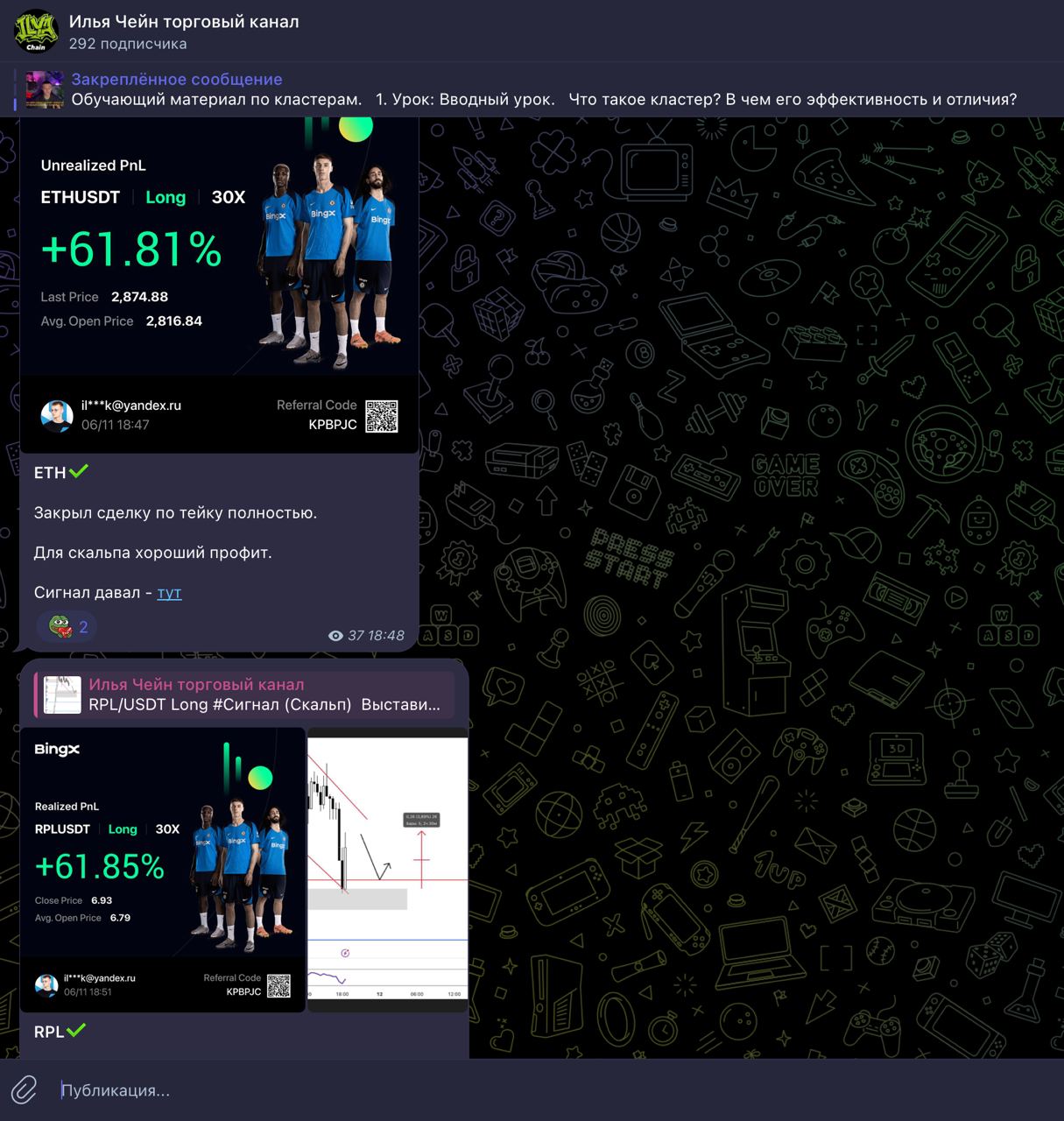Click the text 'Сигнал давал -'
1064x1121 pixels.
[94, 593]
